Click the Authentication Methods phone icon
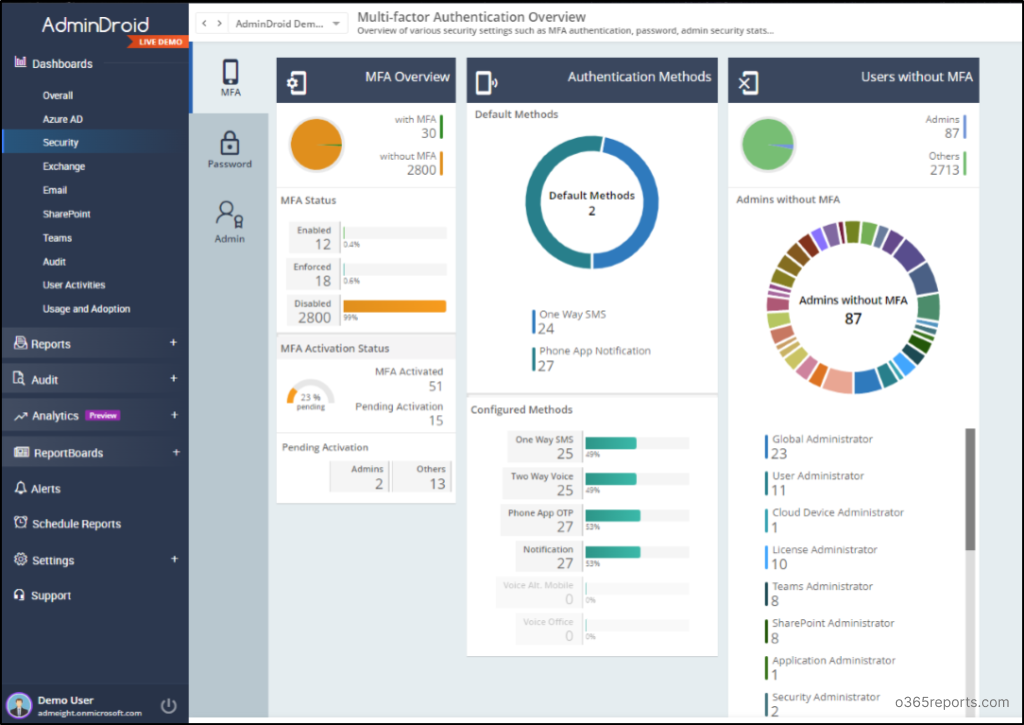The height and width of the screenshot is (725, 1024). [486, 82]
